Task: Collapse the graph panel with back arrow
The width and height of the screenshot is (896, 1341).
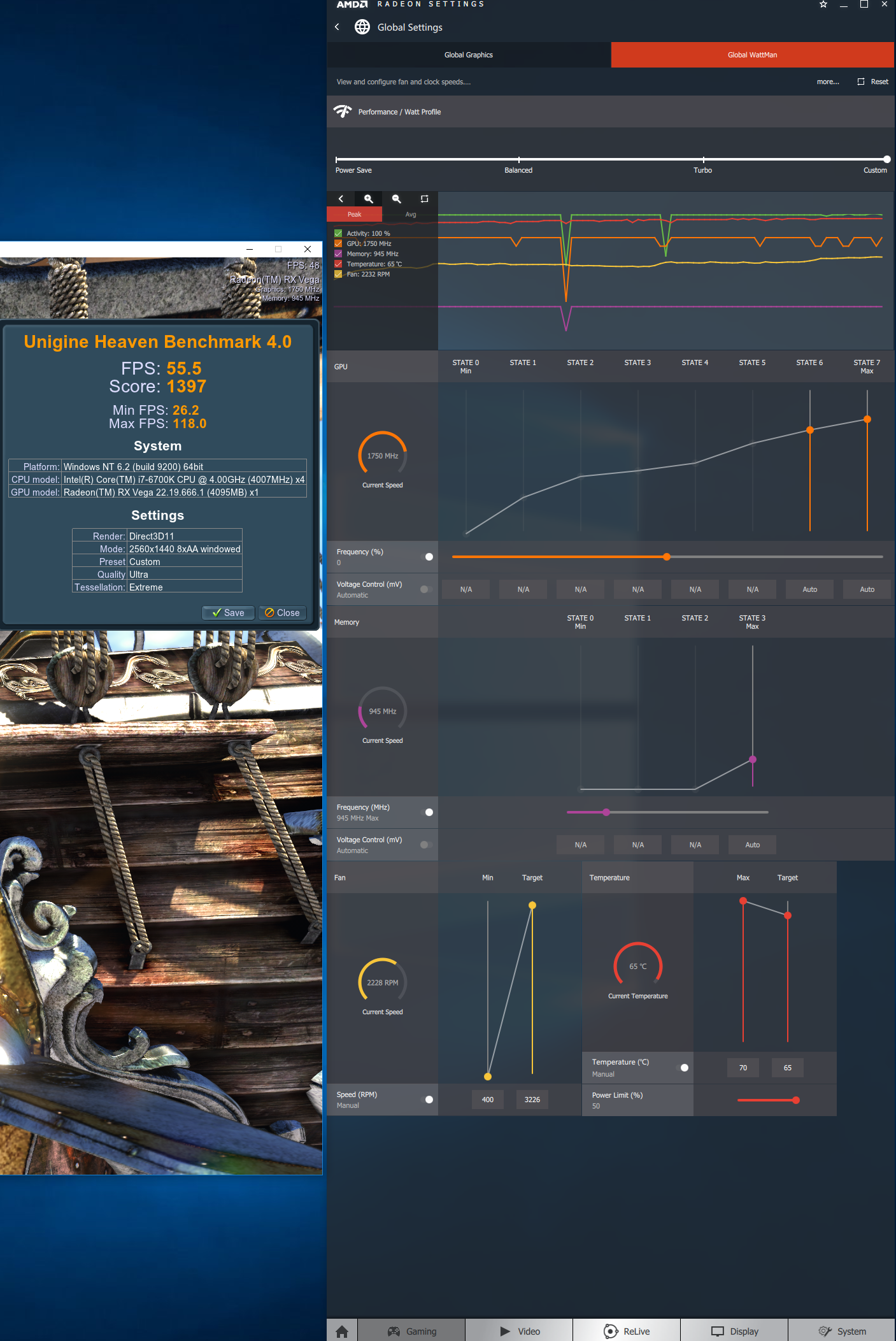Action: pyautogui.click(x=341, y=199)
